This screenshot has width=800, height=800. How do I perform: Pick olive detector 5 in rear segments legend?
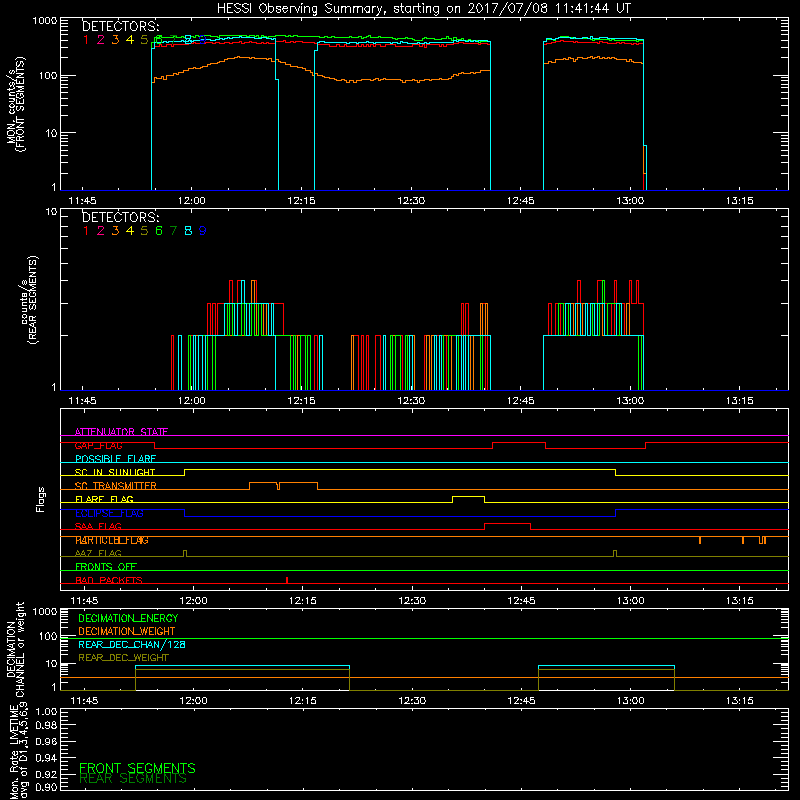tap(144, 231)
